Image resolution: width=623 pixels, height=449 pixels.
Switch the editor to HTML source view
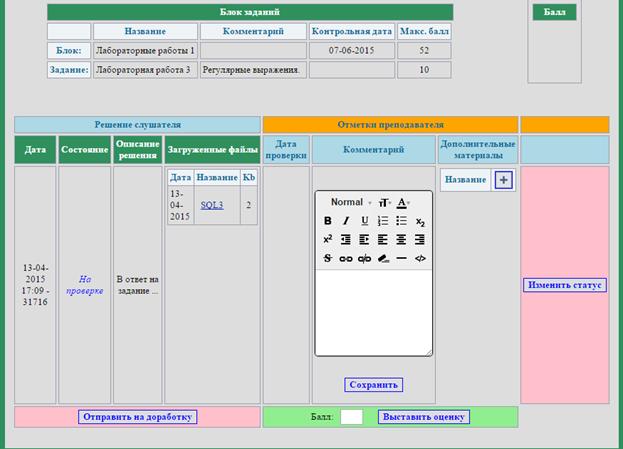coord(420,258)
